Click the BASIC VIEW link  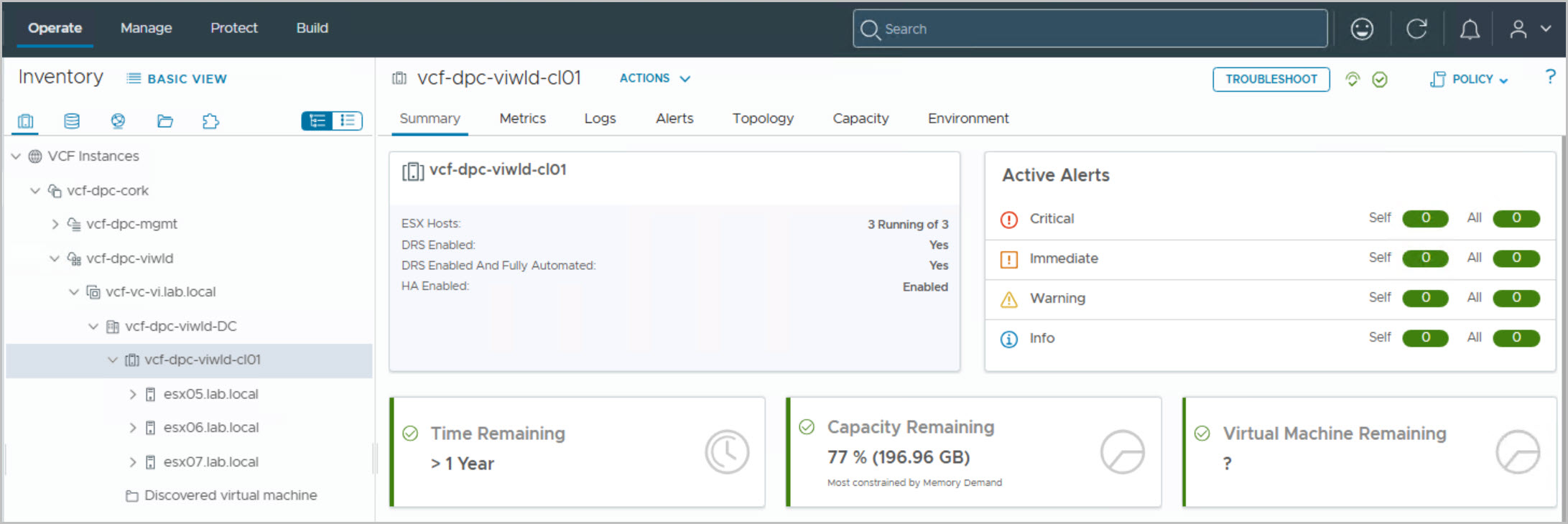click(x=177, y=79)
